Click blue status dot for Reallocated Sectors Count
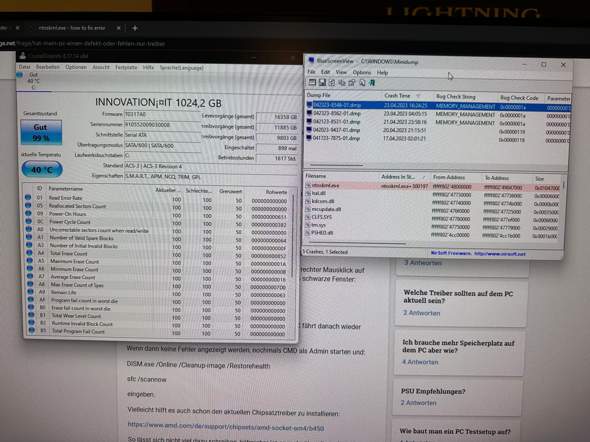 click(28, 205)
